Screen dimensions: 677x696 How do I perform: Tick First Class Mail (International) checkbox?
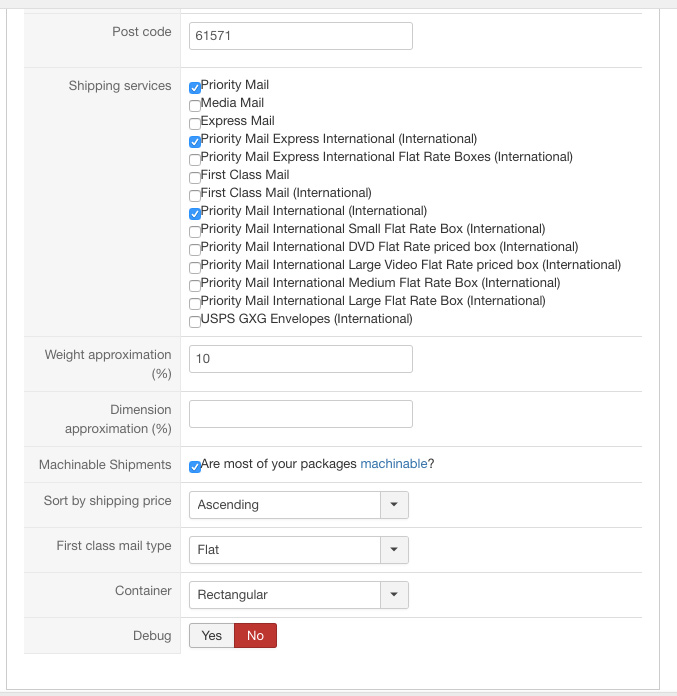point(195,195)
